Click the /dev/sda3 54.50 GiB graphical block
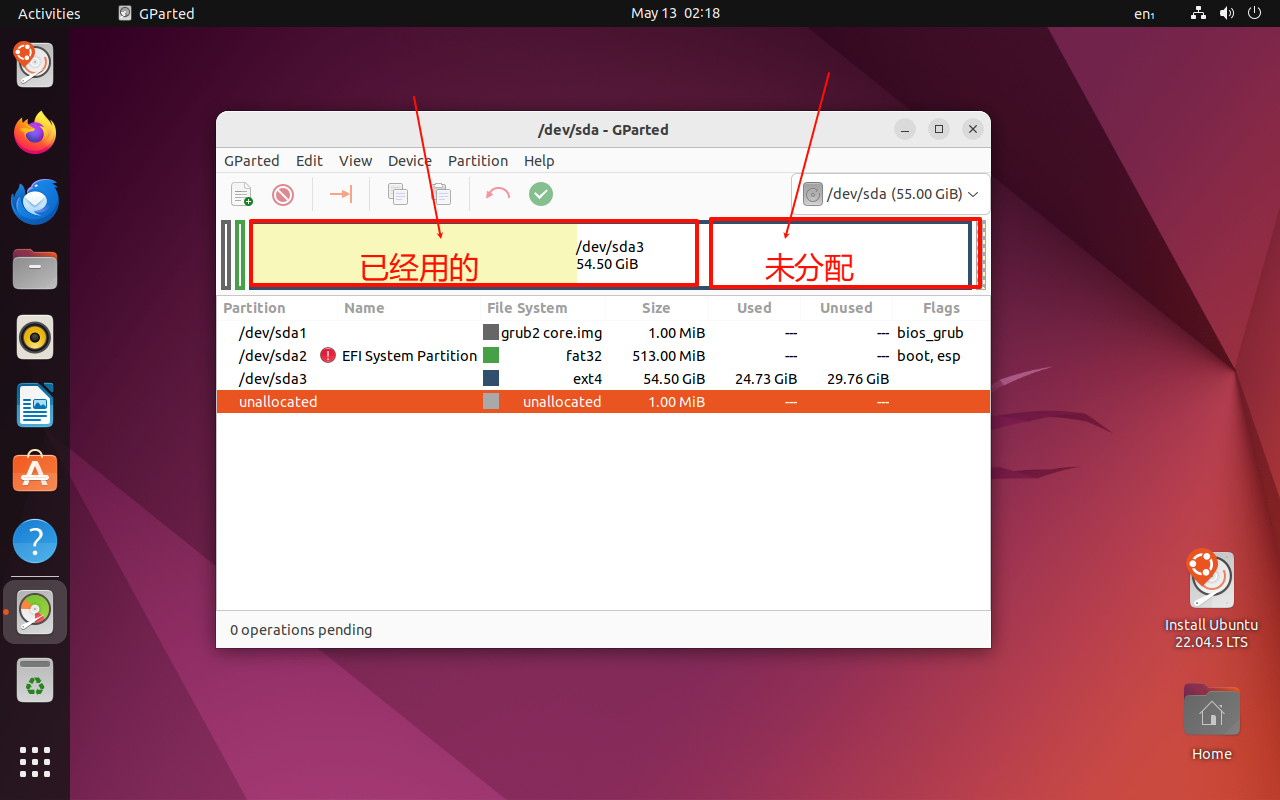Viewport: 1280px width, 800px height. tap(609, 255)
